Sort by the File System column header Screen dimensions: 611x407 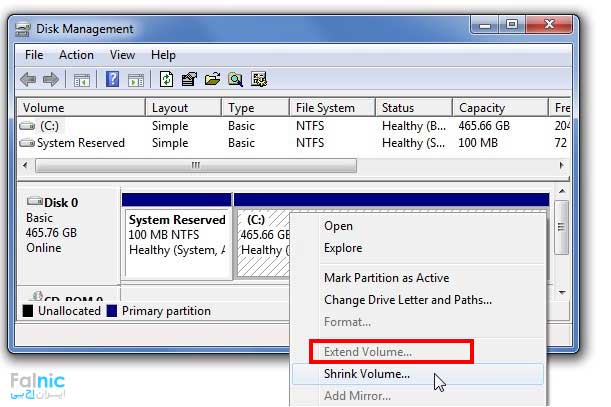[325, 108]
